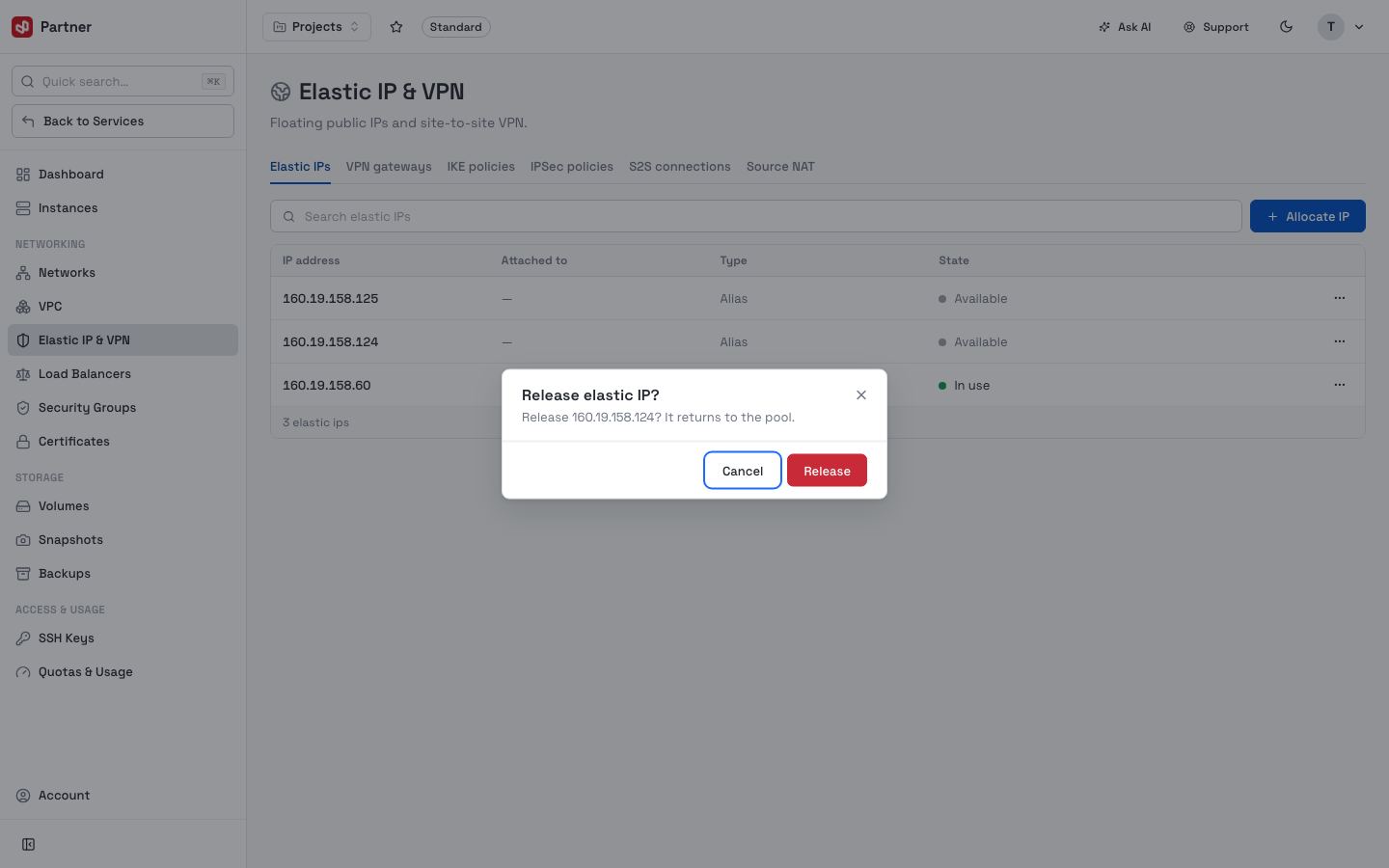Open actions menu for 160.19.158.125

coord(1339,298)
